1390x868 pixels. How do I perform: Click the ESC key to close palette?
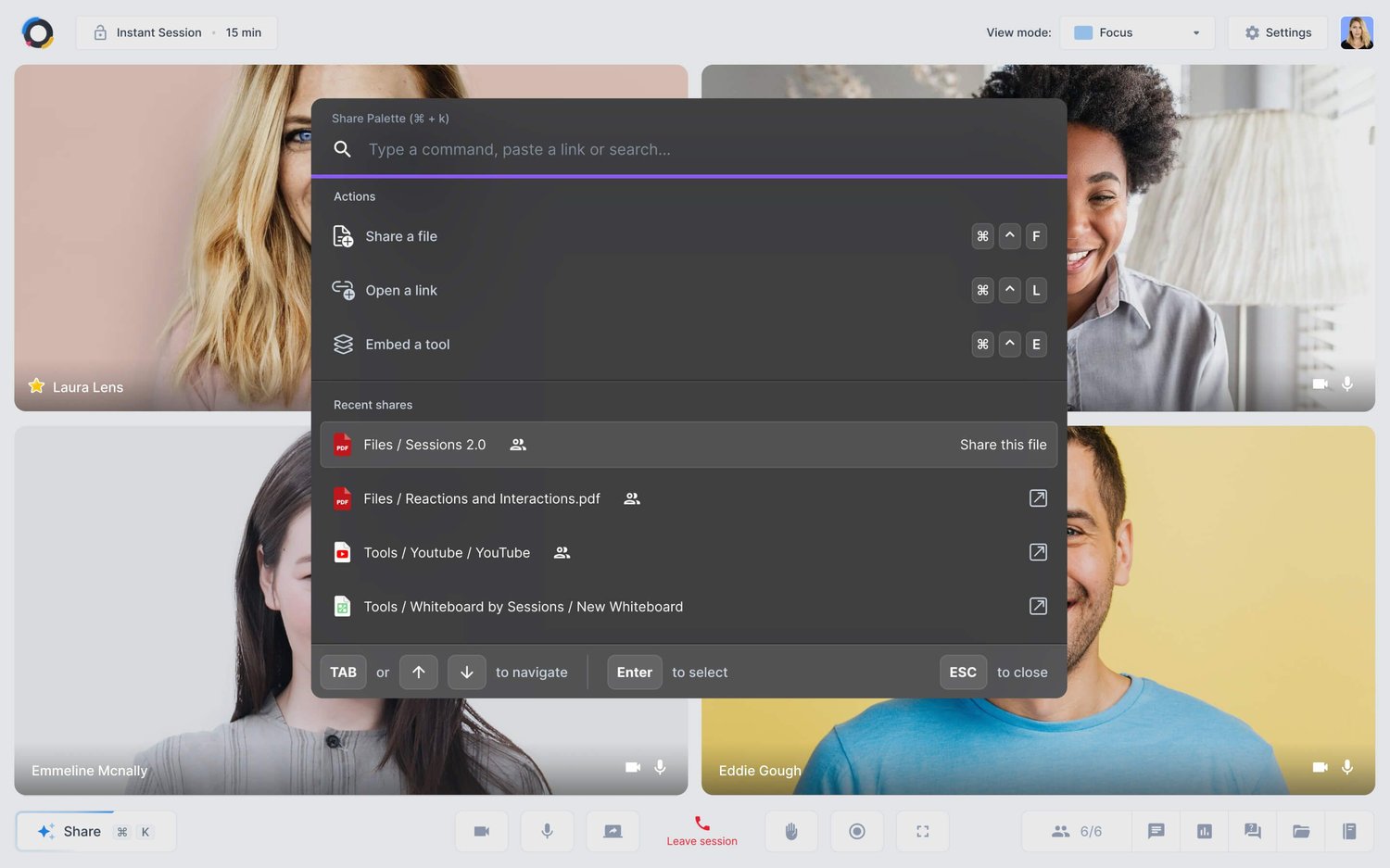click(963, 672)
